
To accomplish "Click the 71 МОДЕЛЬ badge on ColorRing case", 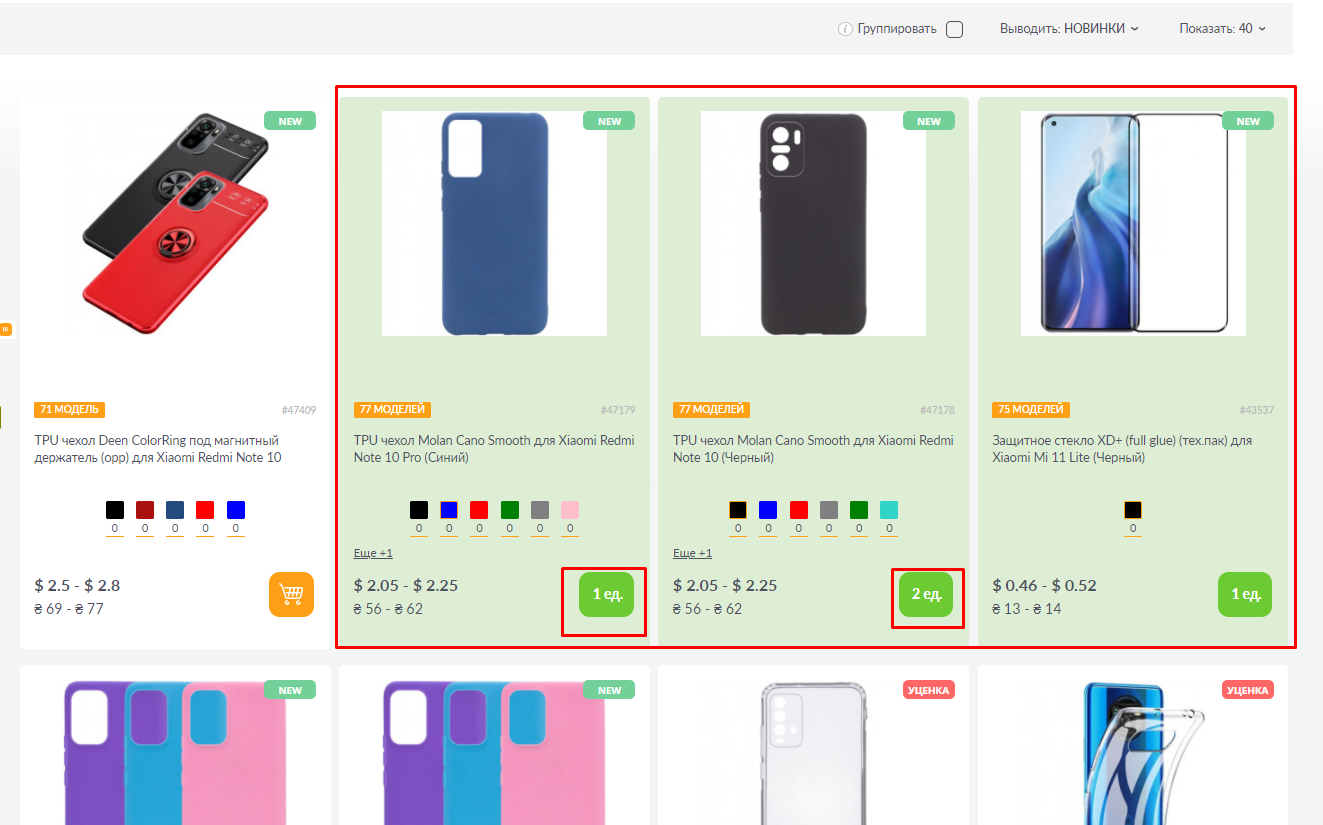I will pyautogui.click(x=70, y=409).
